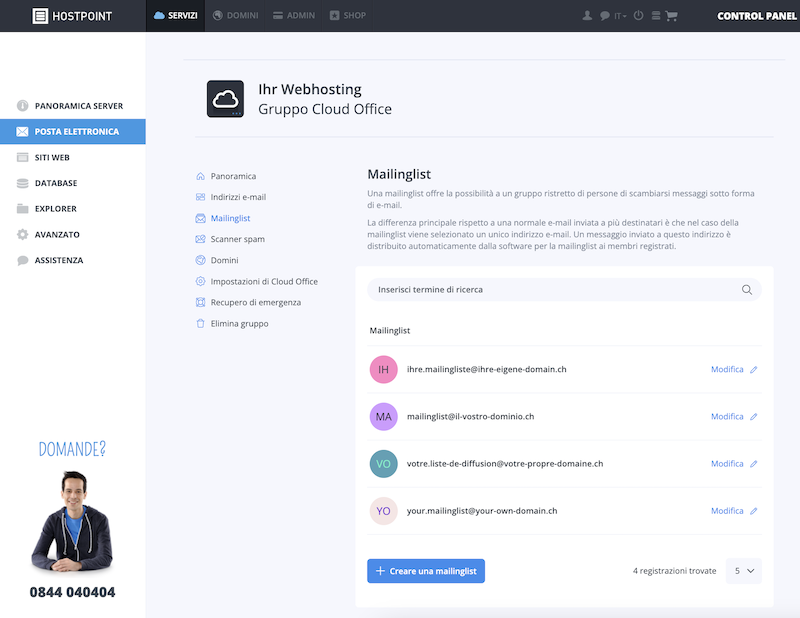The image size is (800, 618).
Task: Click the Panoramica Server info icon
Action: click(22, 106)
